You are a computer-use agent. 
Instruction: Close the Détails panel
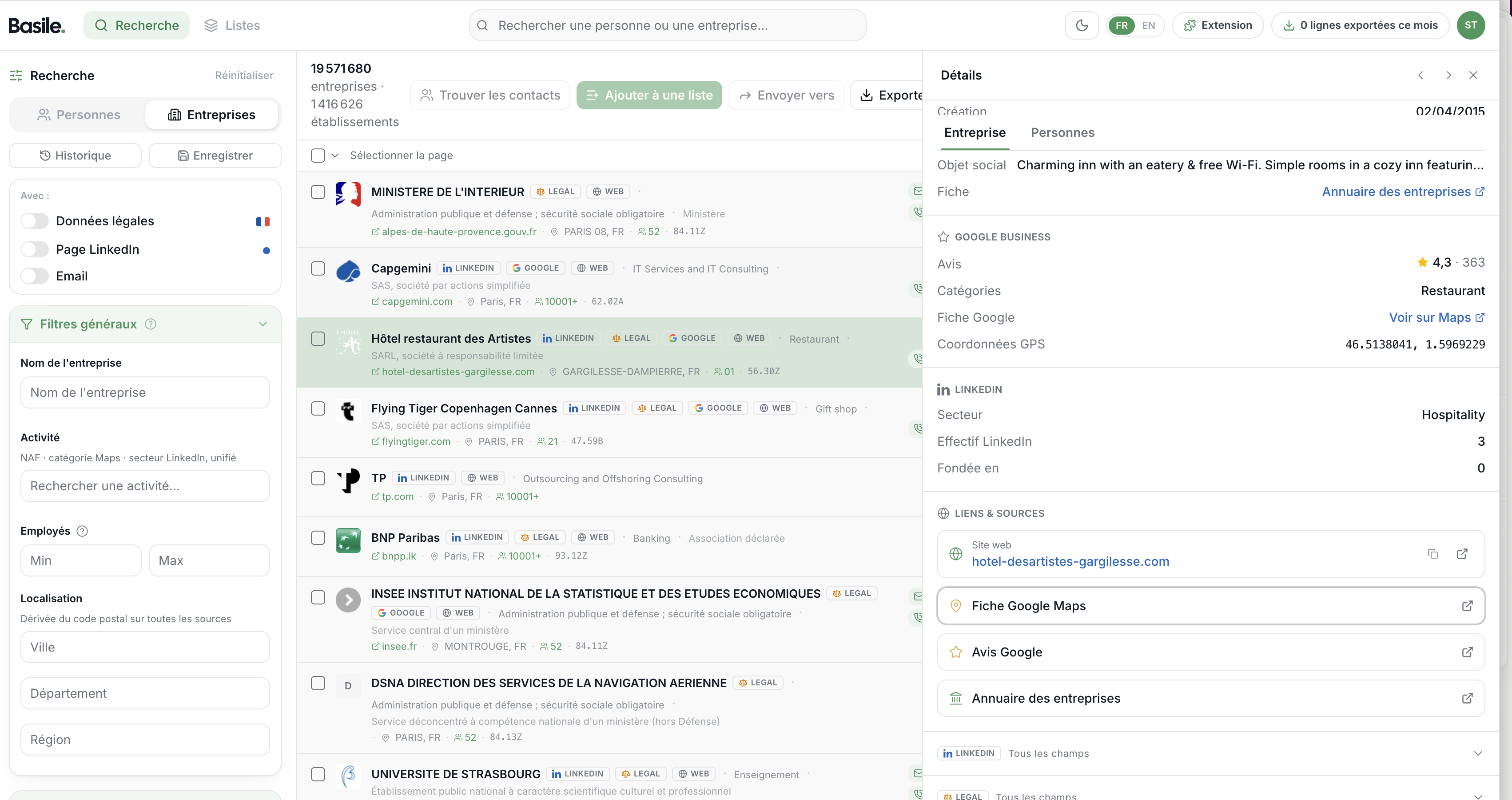(1473, 75)
